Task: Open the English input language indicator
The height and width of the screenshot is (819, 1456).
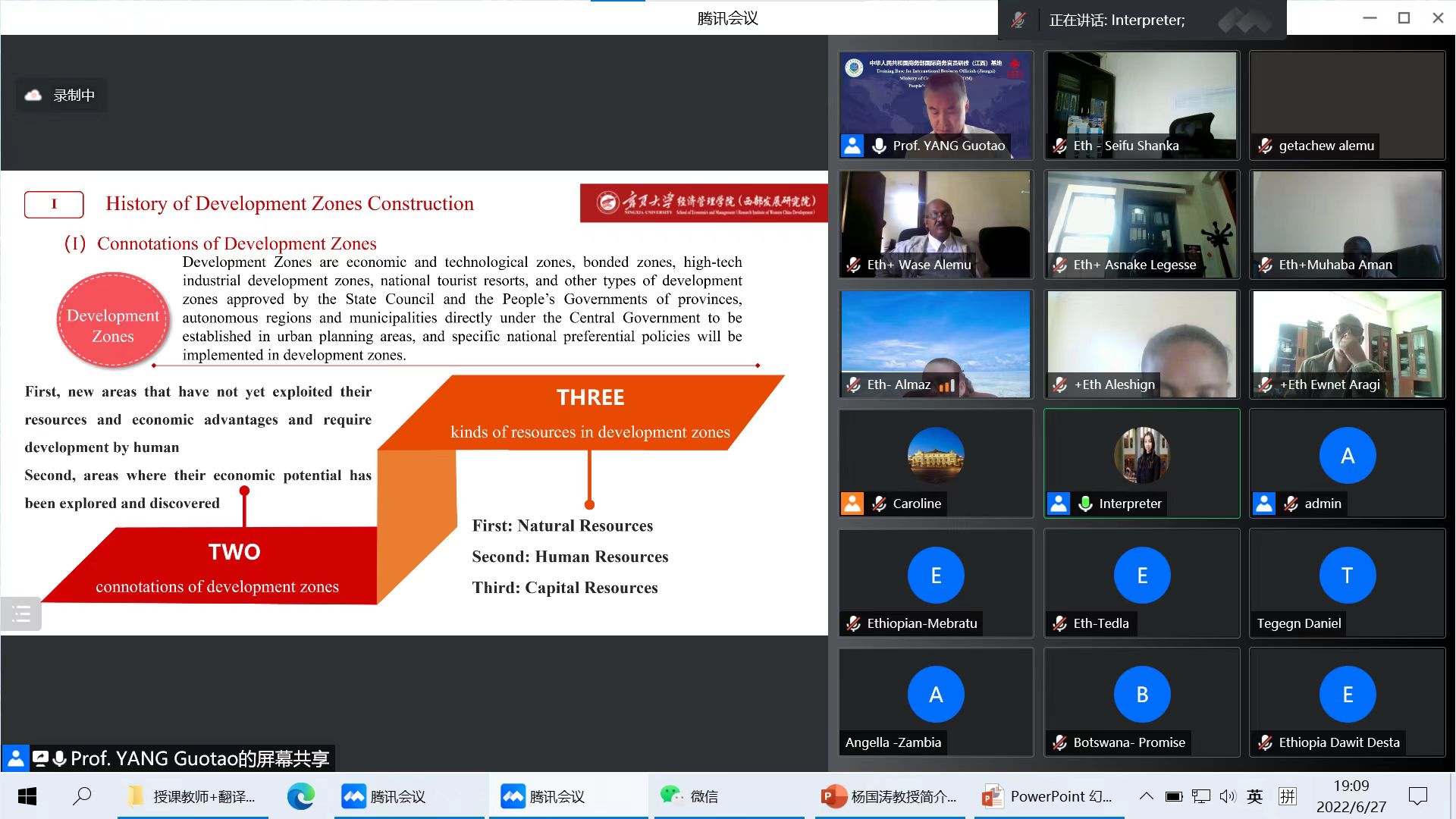Action: coord(1255,796)
